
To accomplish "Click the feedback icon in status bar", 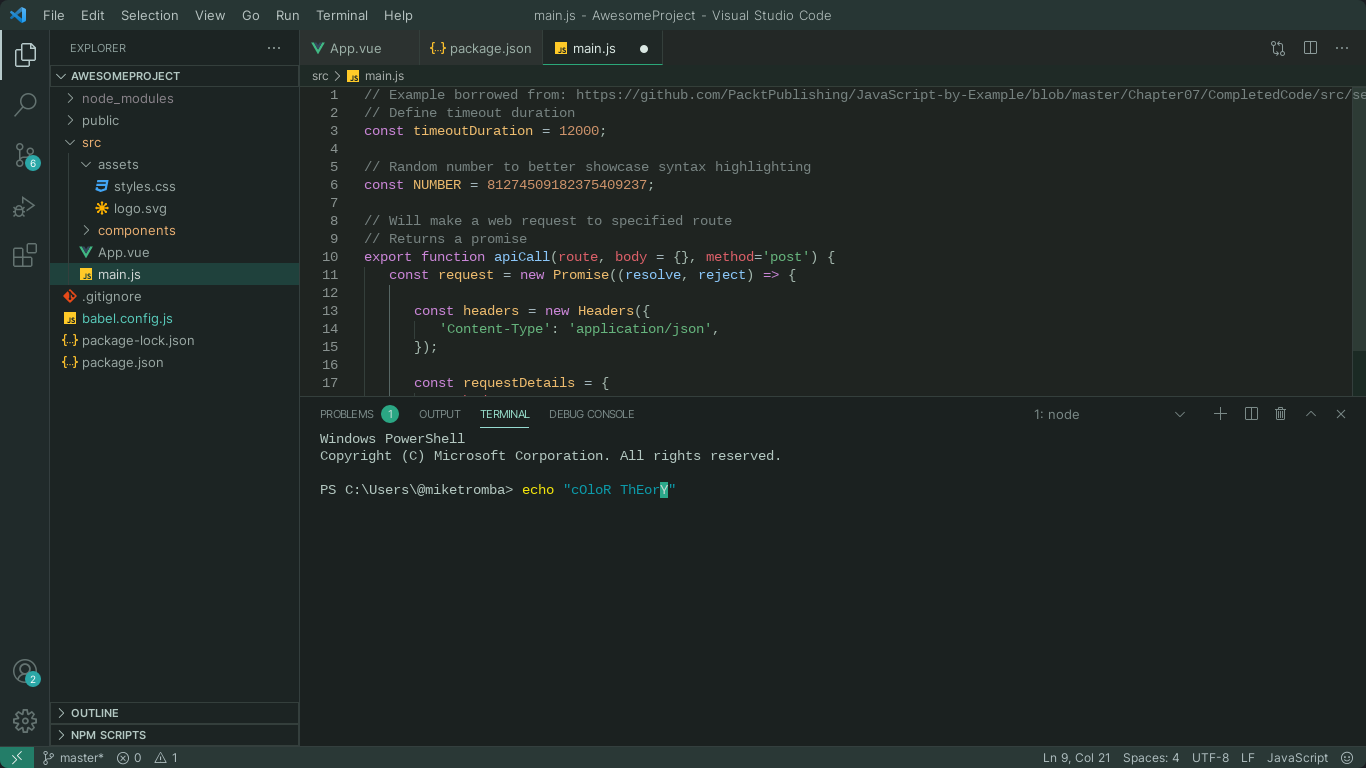I will (x=1345, y=758).
